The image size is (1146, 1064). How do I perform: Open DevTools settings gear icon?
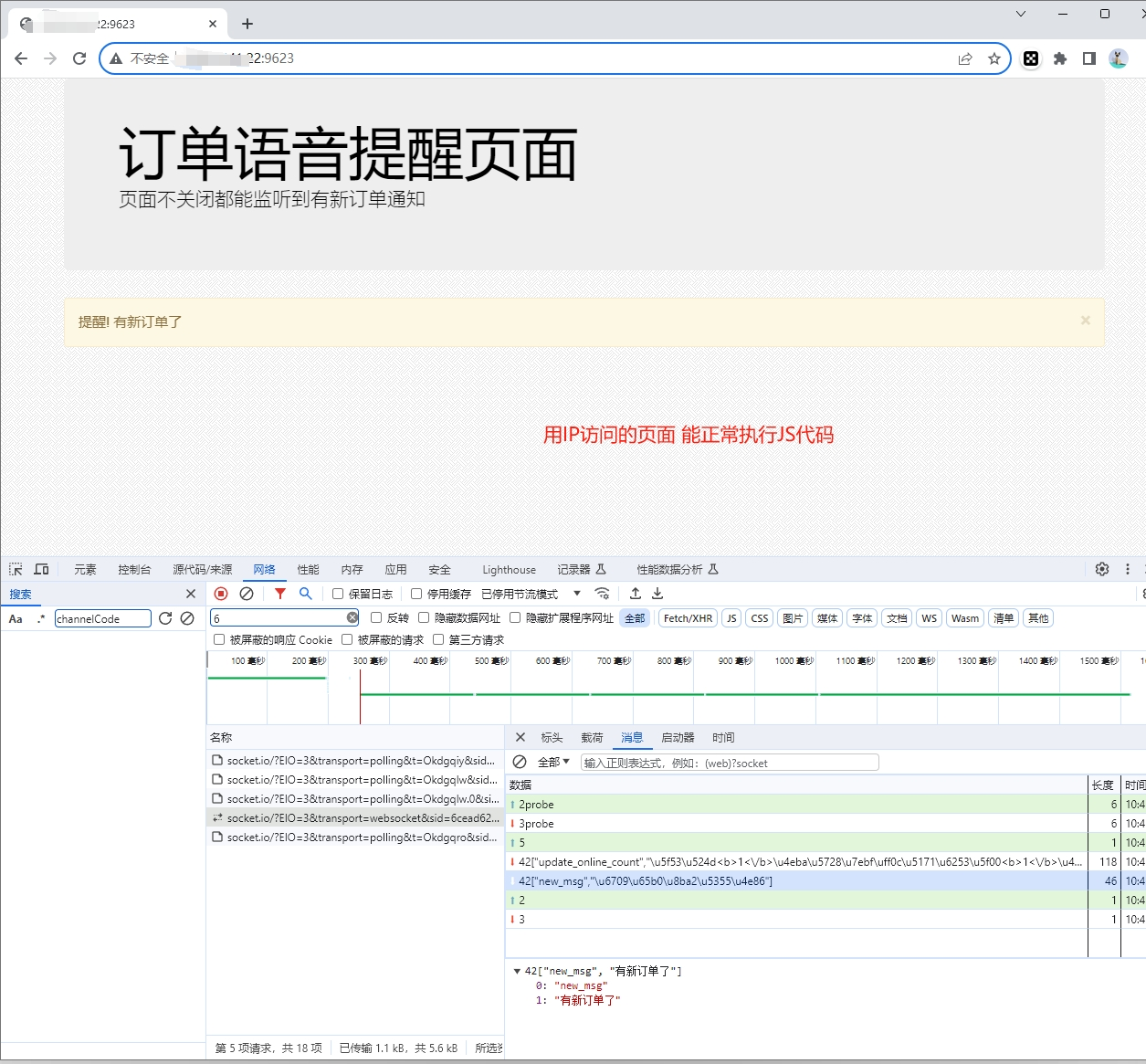(x=1102, y=569)
